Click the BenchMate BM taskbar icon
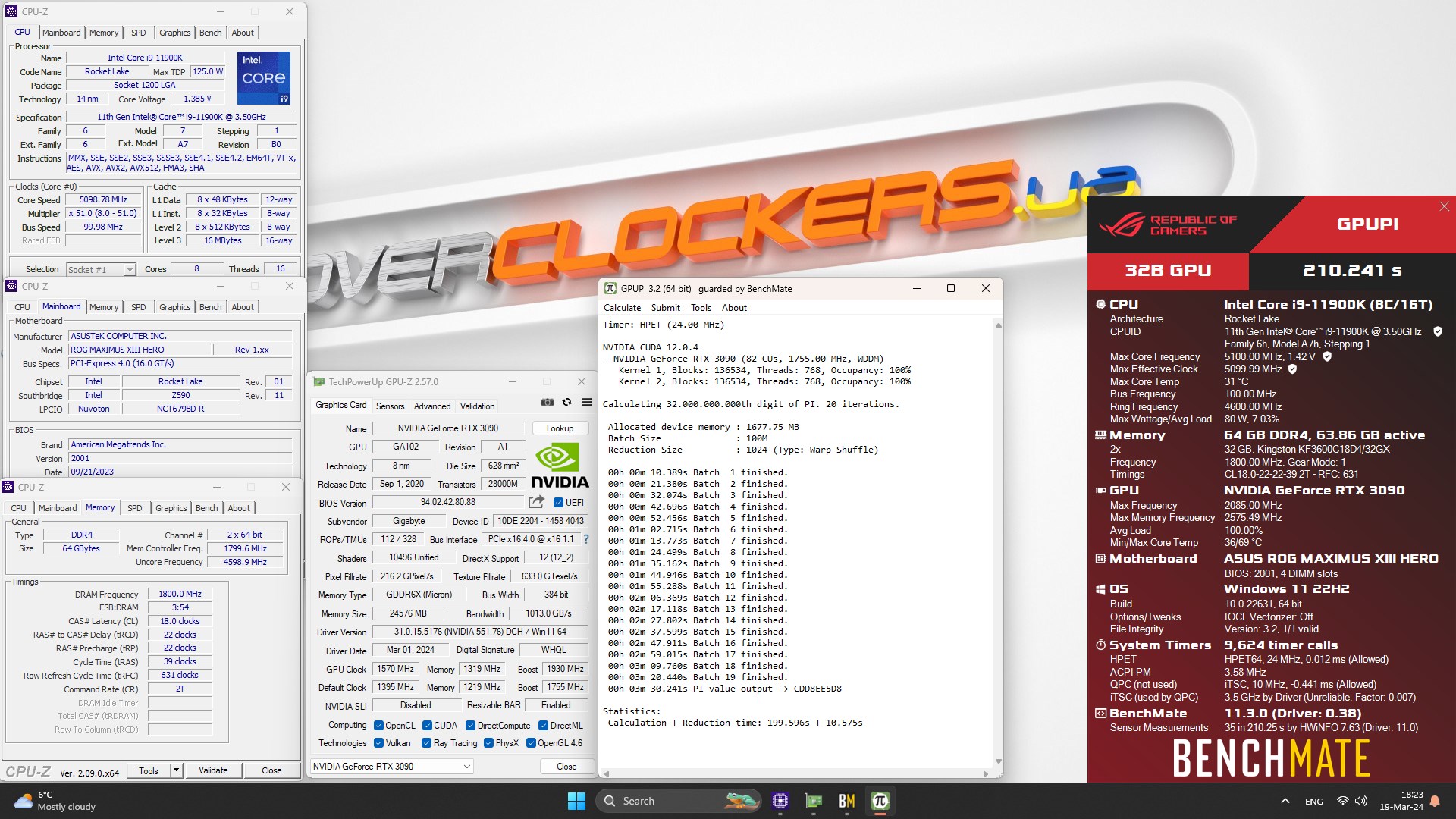The image size is (1456, 819). (x=847, y=801)
